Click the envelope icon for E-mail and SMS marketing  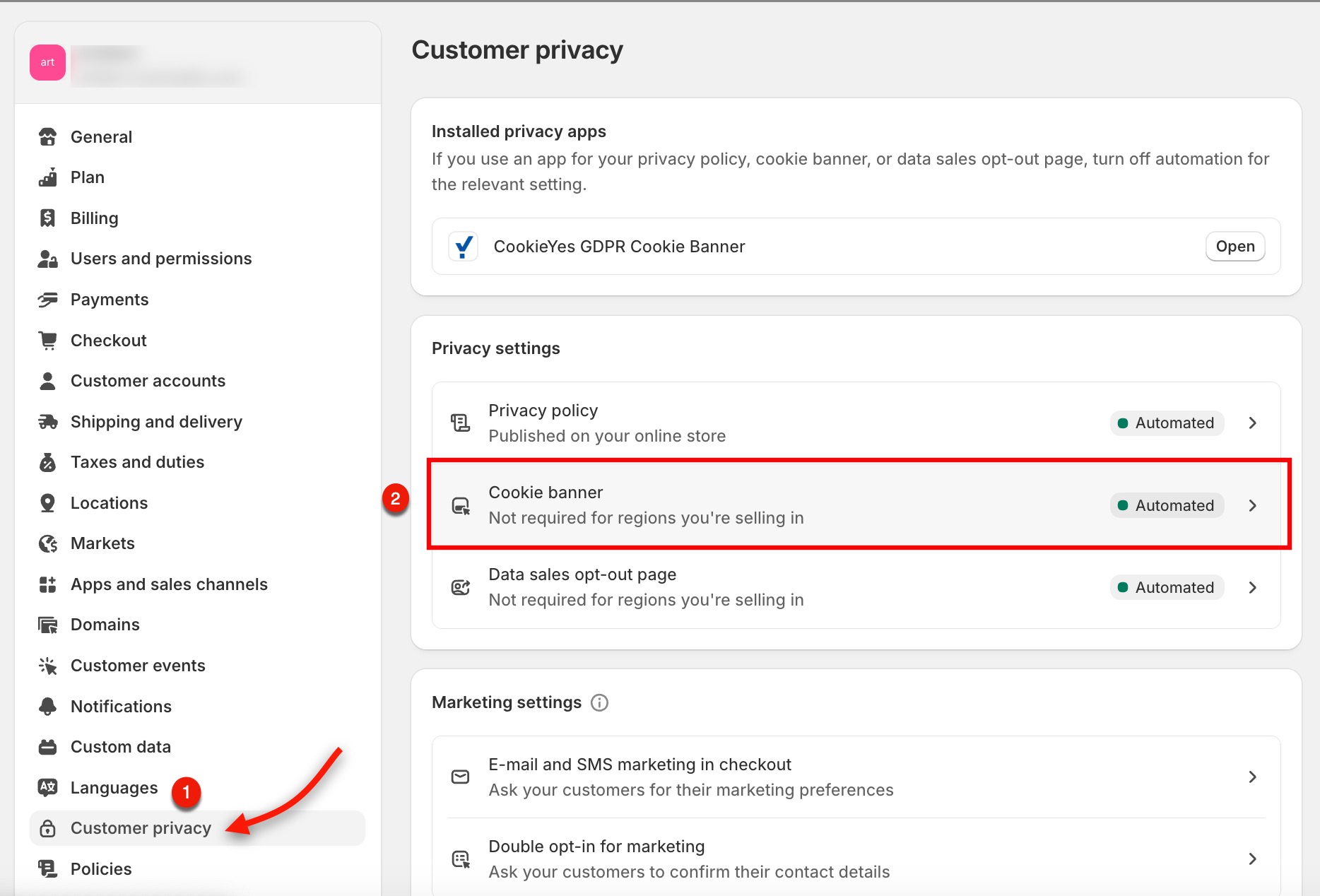[x=460, y=776]
